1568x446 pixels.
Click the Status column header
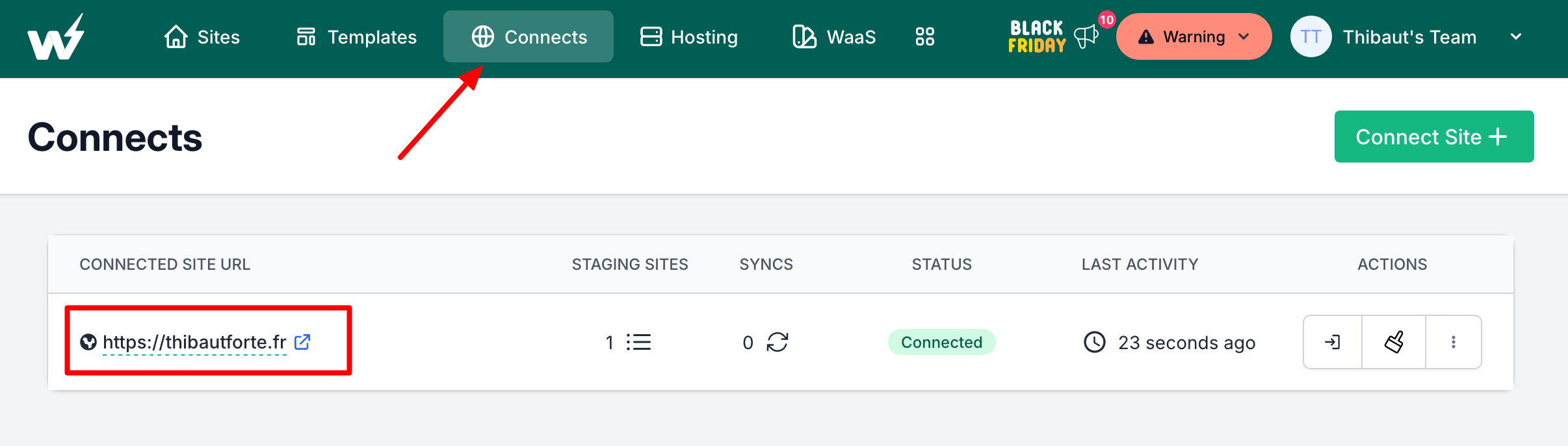pos(941,264)
